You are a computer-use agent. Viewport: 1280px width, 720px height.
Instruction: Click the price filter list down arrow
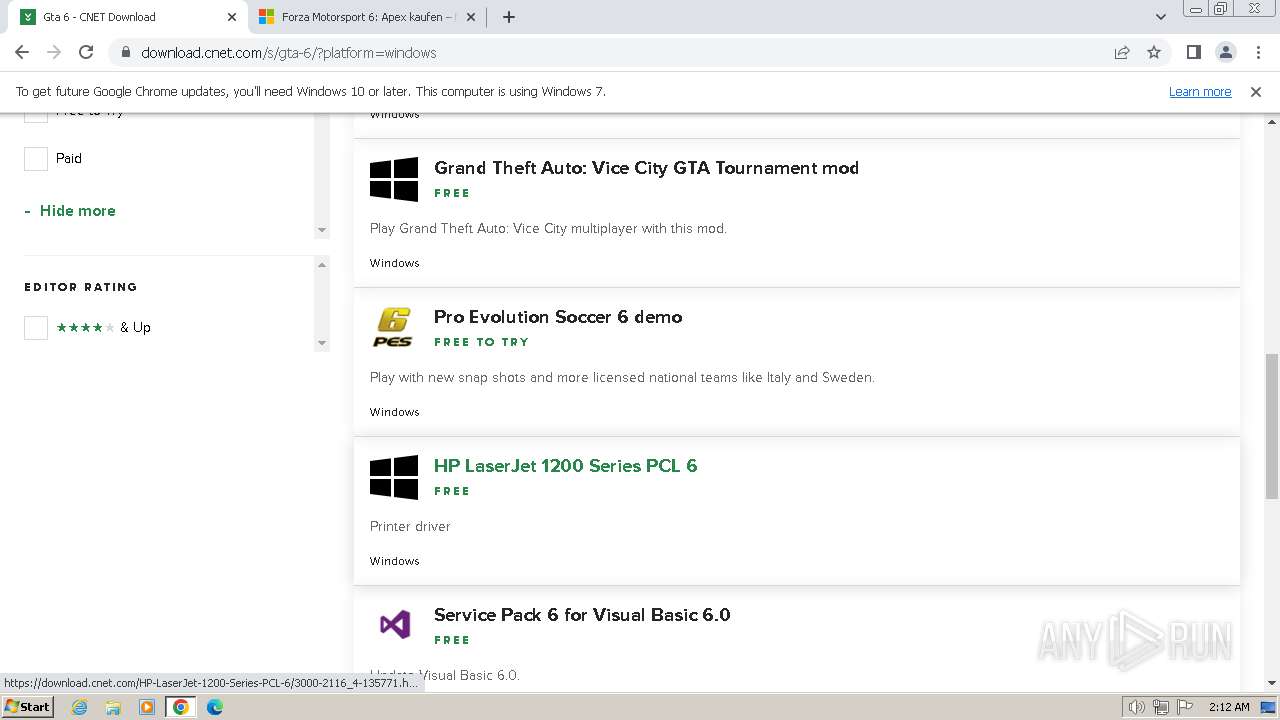pos(322,230)
